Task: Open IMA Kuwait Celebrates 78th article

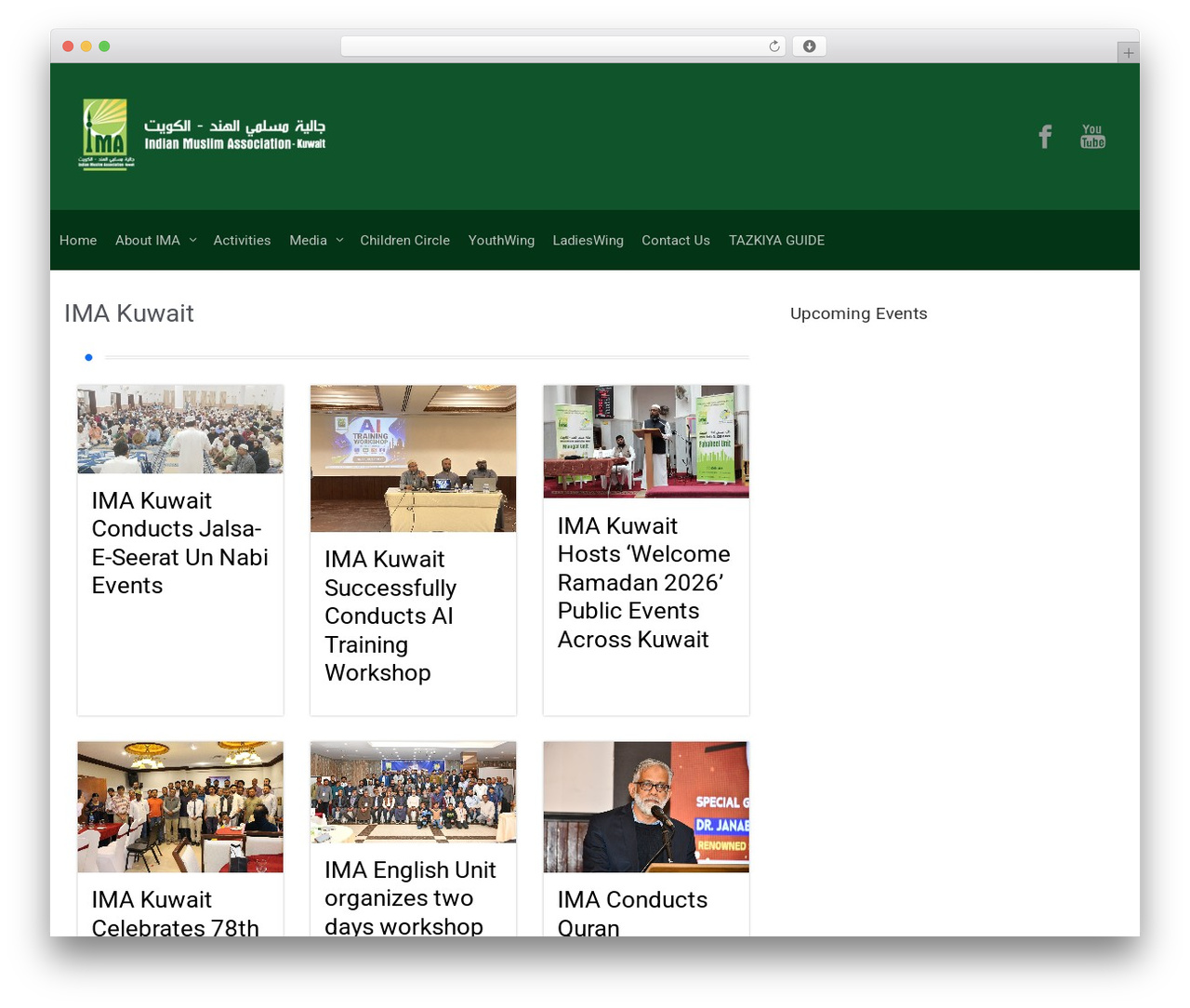Action: coord(175,912)
